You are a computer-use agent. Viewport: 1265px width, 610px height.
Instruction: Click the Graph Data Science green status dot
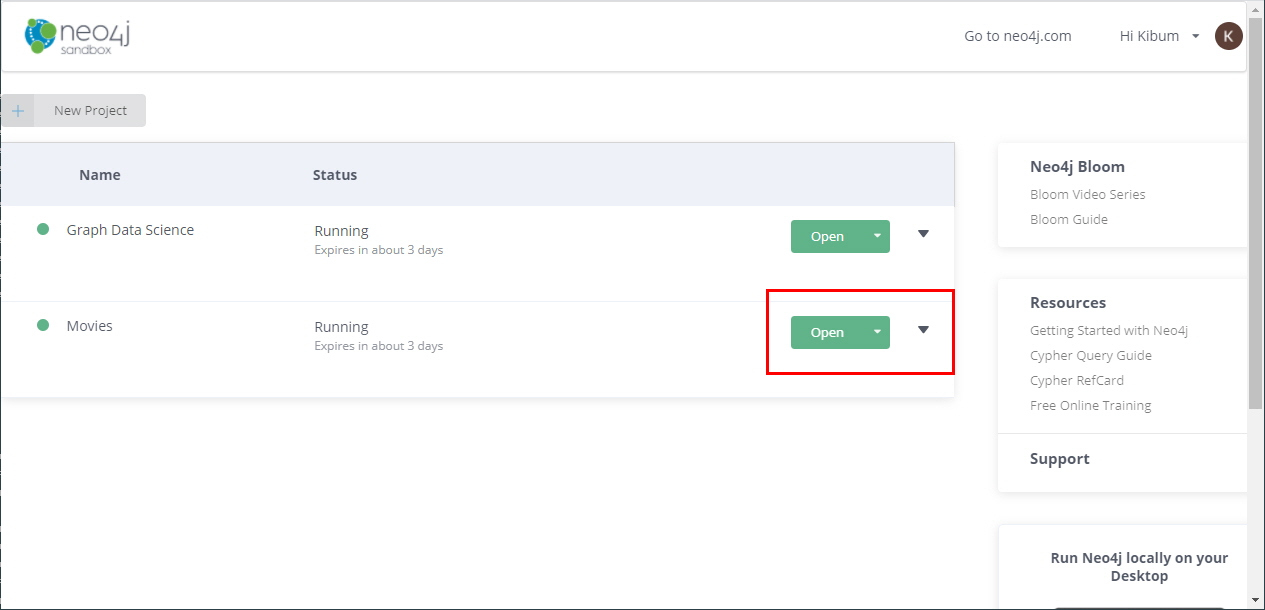(43, 229)
